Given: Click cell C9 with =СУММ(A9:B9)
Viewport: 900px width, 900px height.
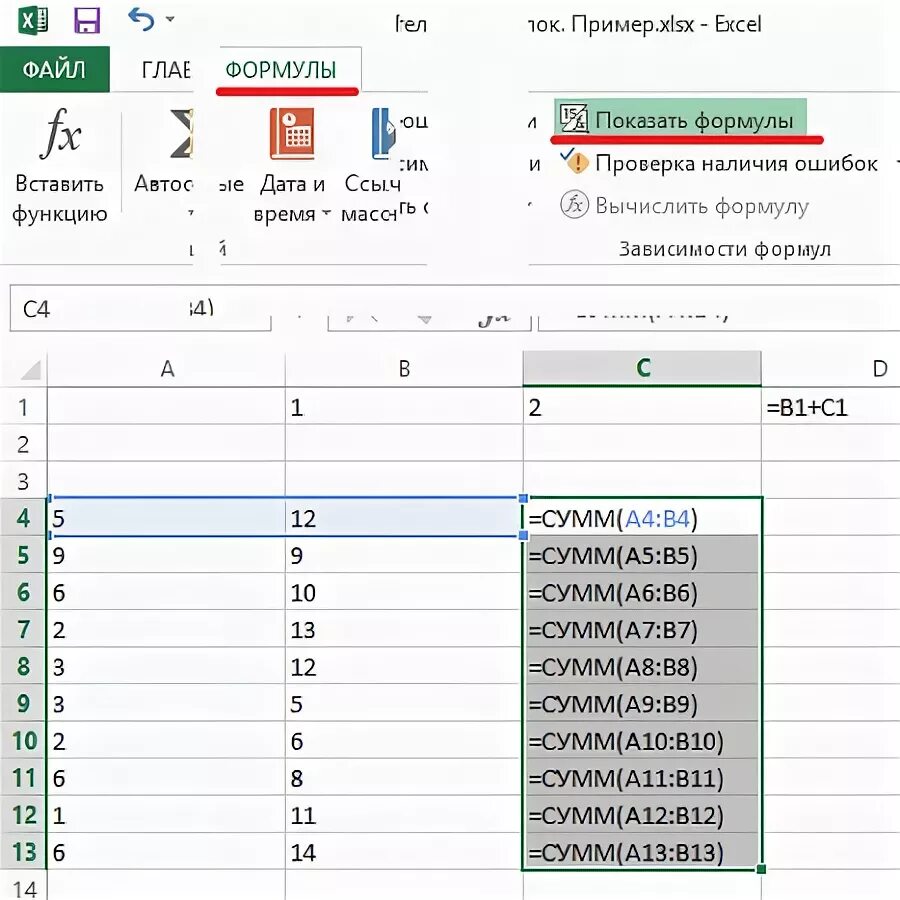Looking at the screenshot, I should coord(642,703).
